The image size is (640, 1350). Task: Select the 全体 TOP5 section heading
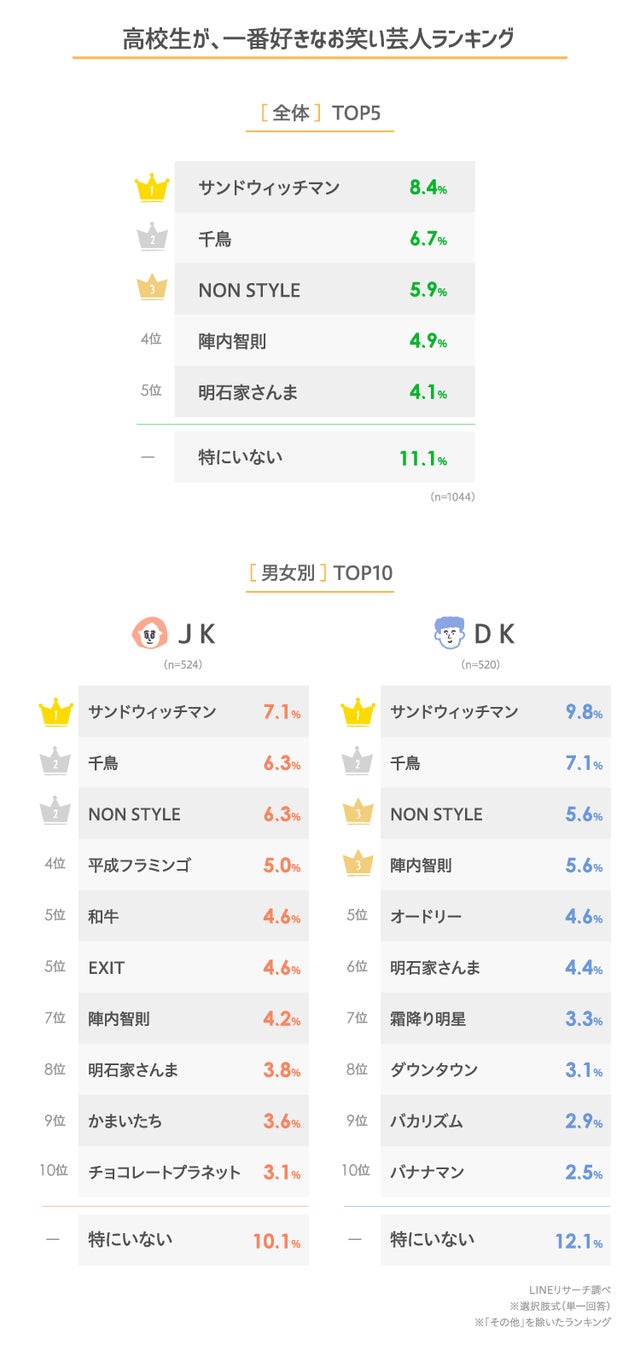coord(320,113)
